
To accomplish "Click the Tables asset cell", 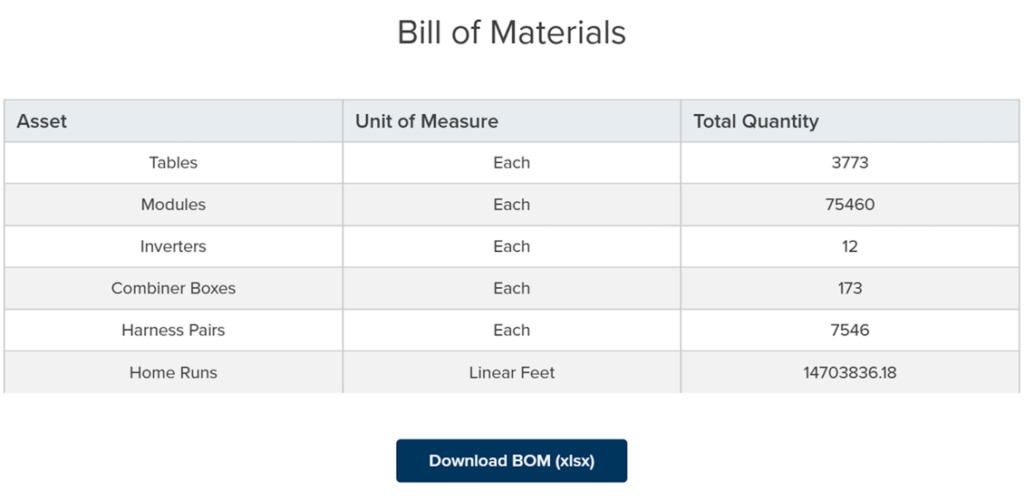I will point(173,163).
